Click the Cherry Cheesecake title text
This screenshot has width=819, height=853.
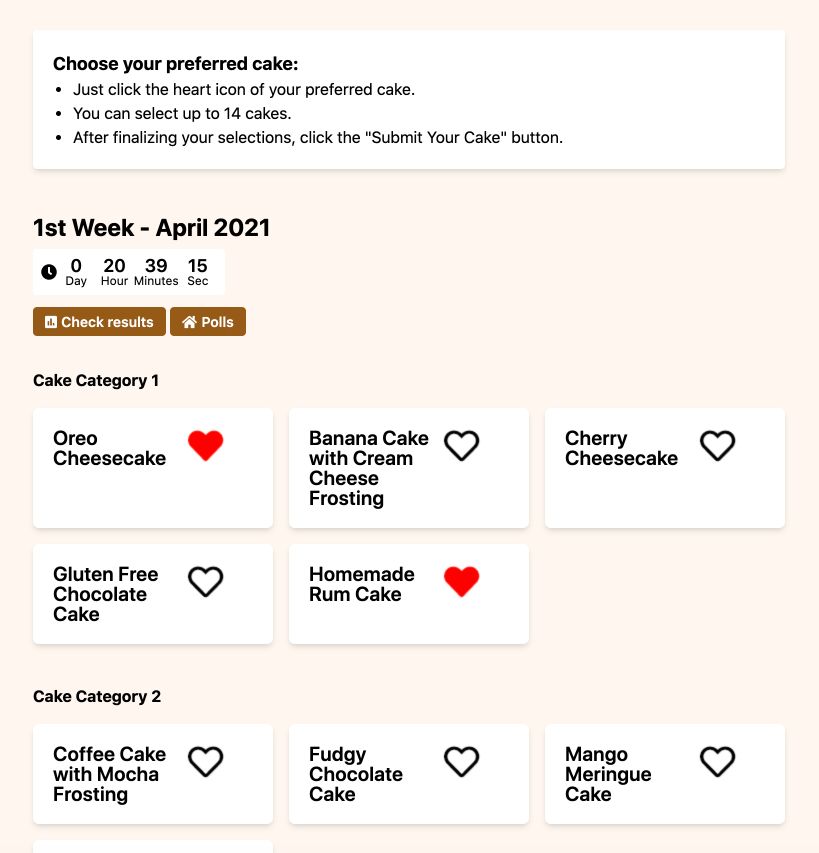click(621, 449)
